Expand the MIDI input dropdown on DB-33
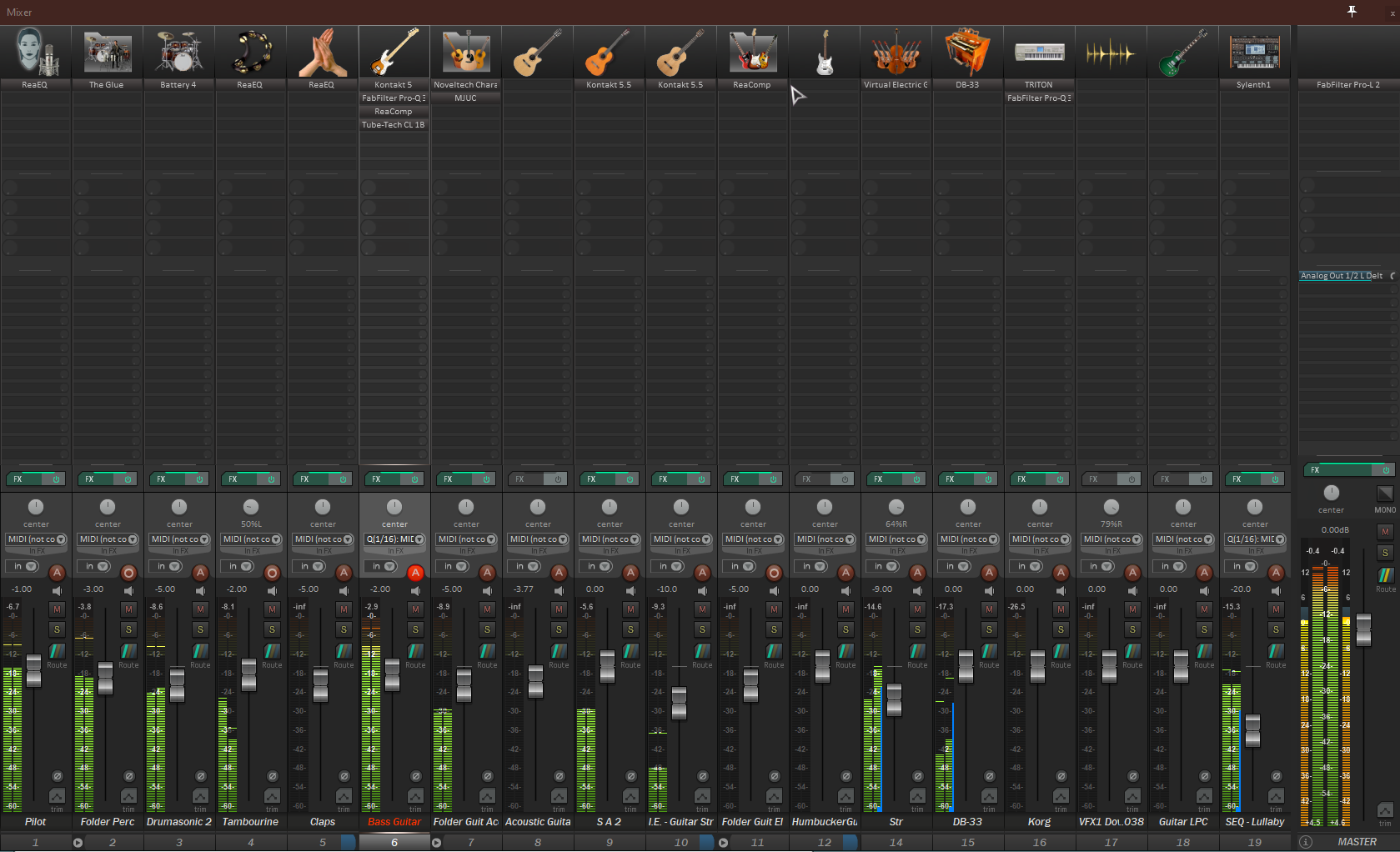This screenshot has width=1400, height=852. (968, 539)
